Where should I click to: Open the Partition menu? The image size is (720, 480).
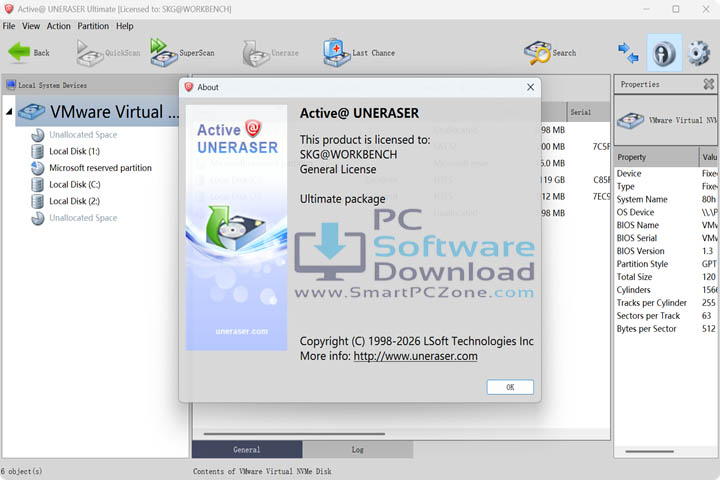coord(93,26)
